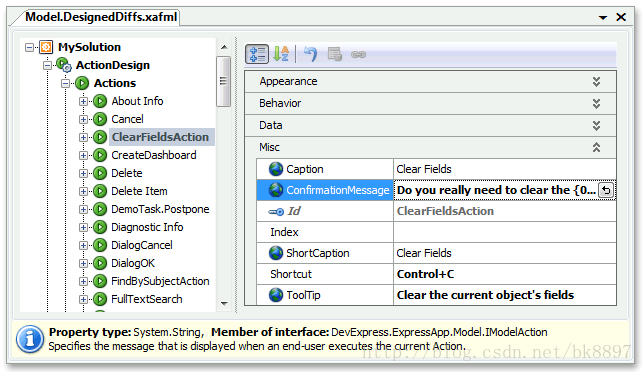Expand the Appearance category
The image size is (643, 372).
596,82
